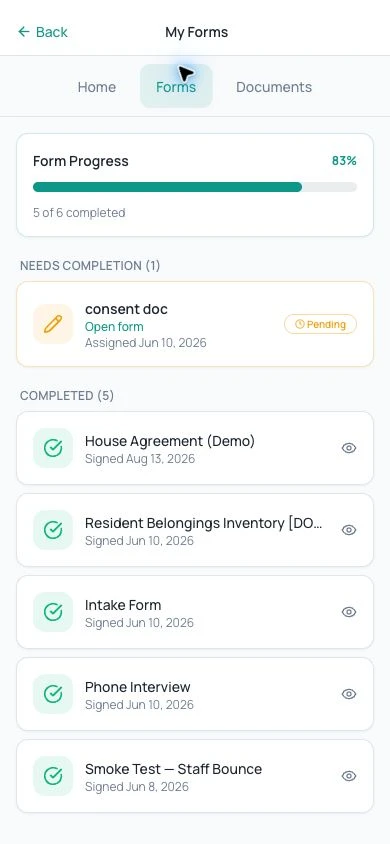Click the Pending status badge
The image size is (390, 844).
321,324
